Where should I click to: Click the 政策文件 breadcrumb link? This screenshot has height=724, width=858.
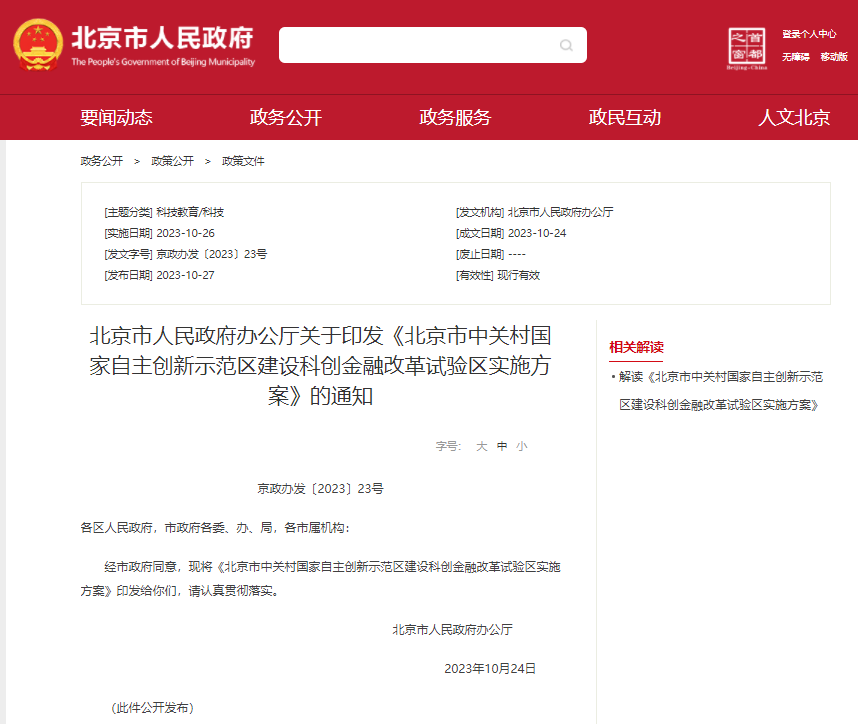click(243, 161)
